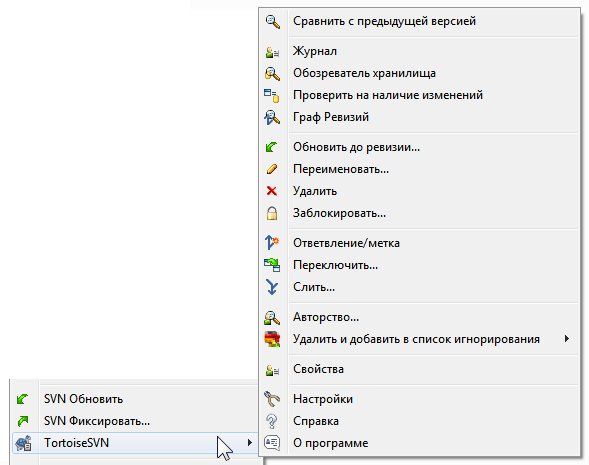This screenshot has height=465, width=589.
Task: Click the 'TortoiseSVN' context menu entry
Action: [134, 443]
